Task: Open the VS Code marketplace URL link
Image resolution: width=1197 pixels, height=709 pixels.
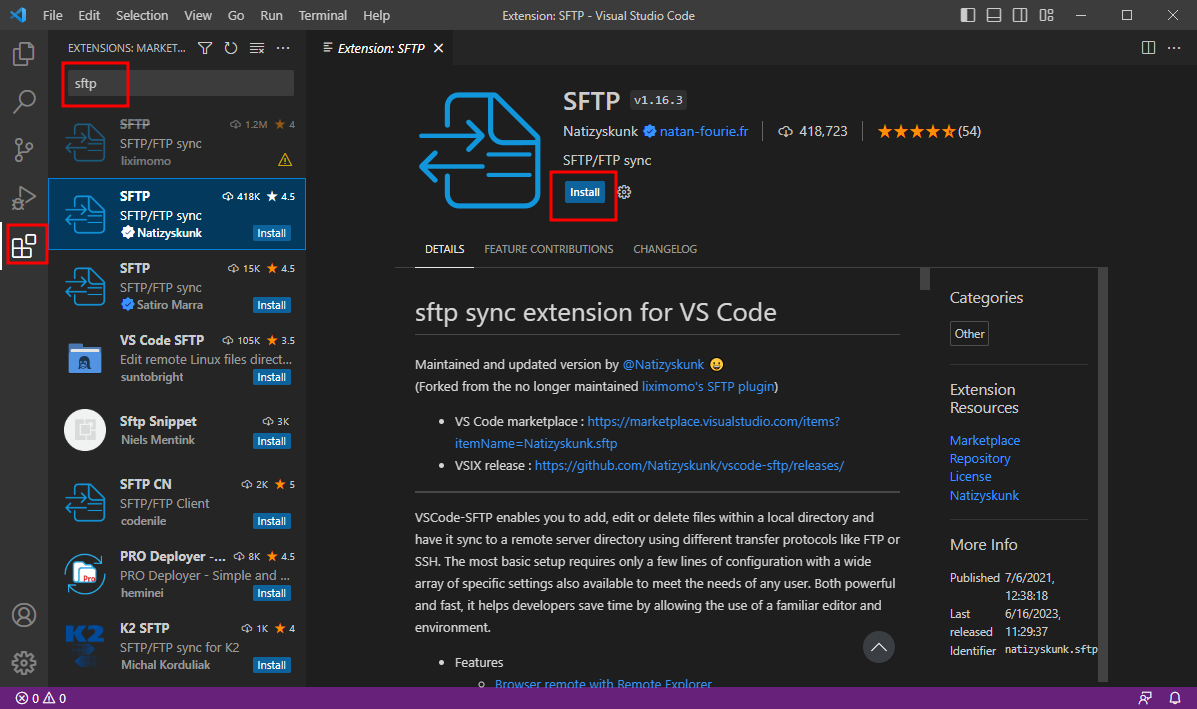Action: coord(647,432)
